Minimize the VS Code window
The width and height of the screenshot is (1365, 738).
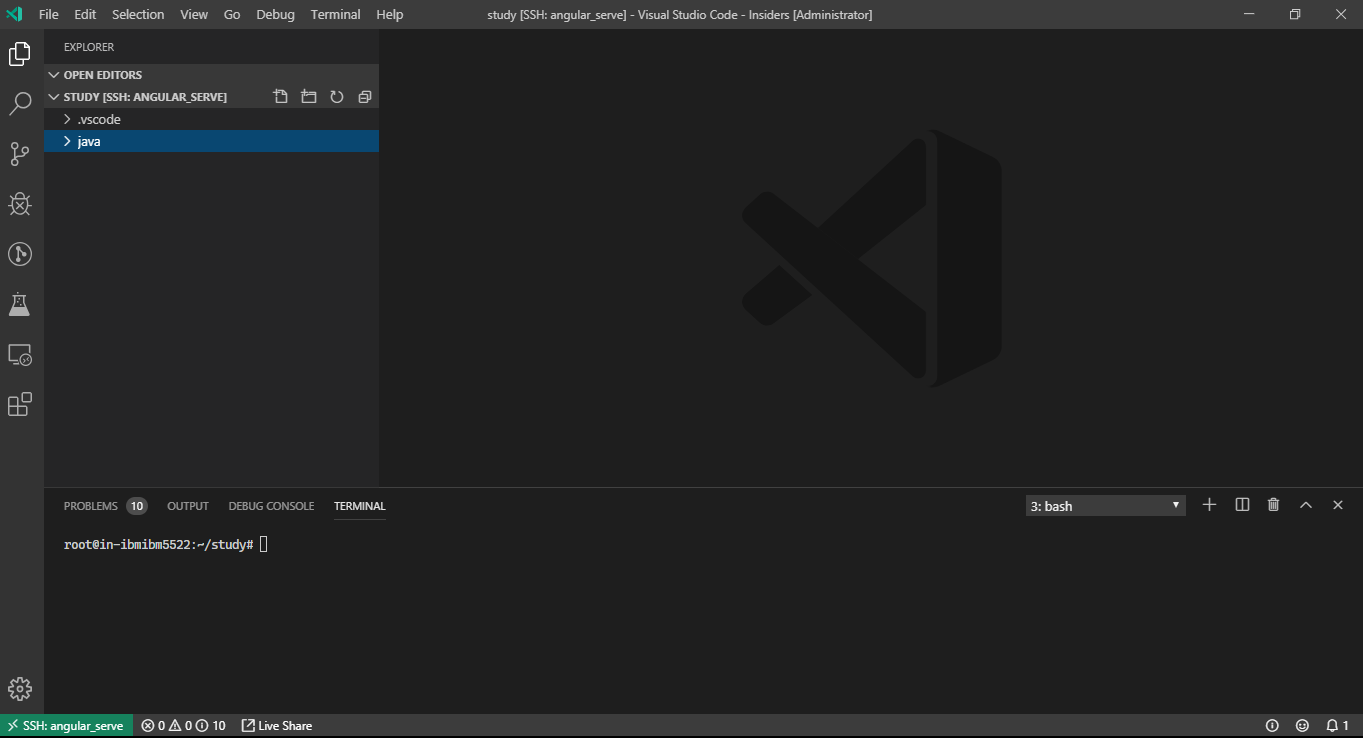1249,14
